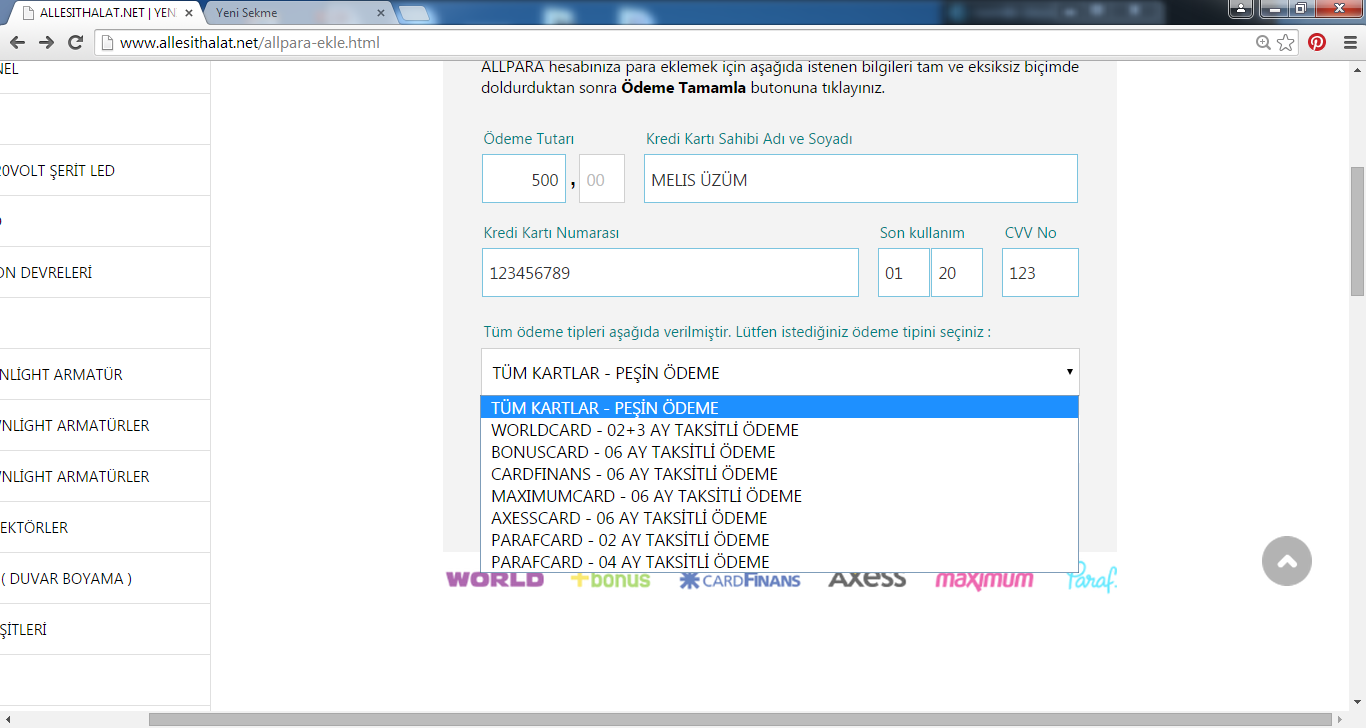Click the browser back arrow
Viewport: 1366px width, 728px height.
(x=17, y=43)
